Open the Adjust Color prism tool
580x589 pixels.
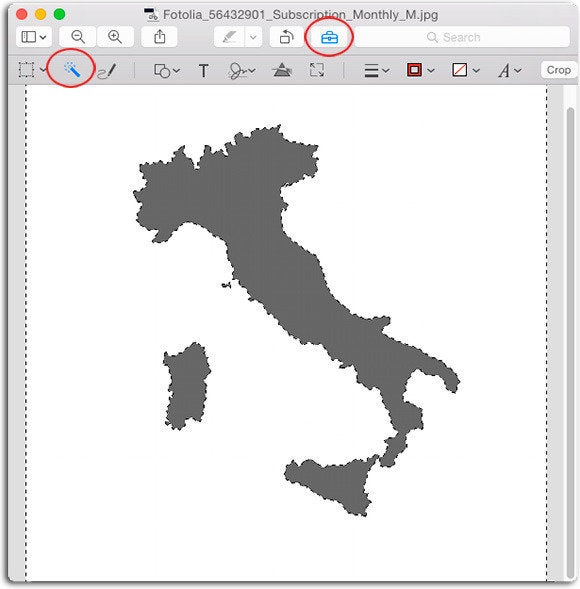tap(282, 70)
